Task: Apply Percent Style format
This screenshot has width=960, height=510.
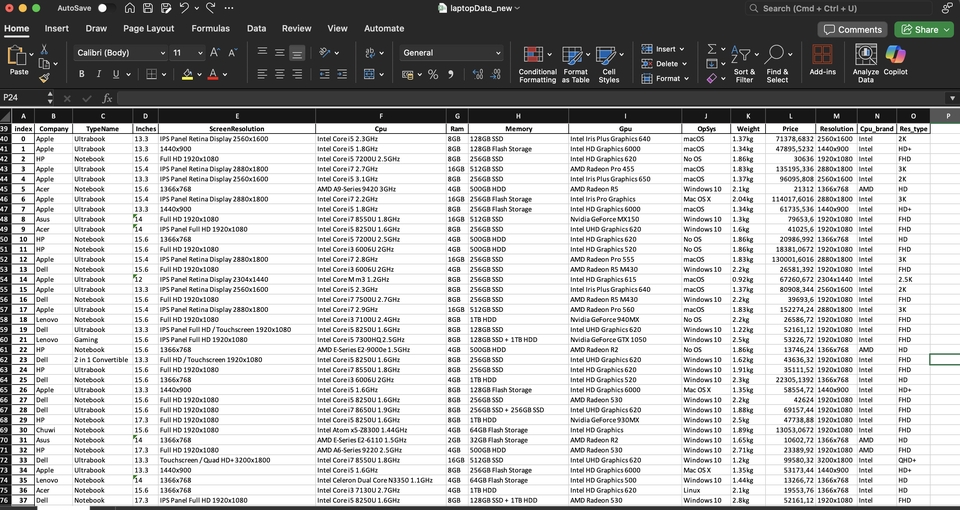Action: coord(433,75)
